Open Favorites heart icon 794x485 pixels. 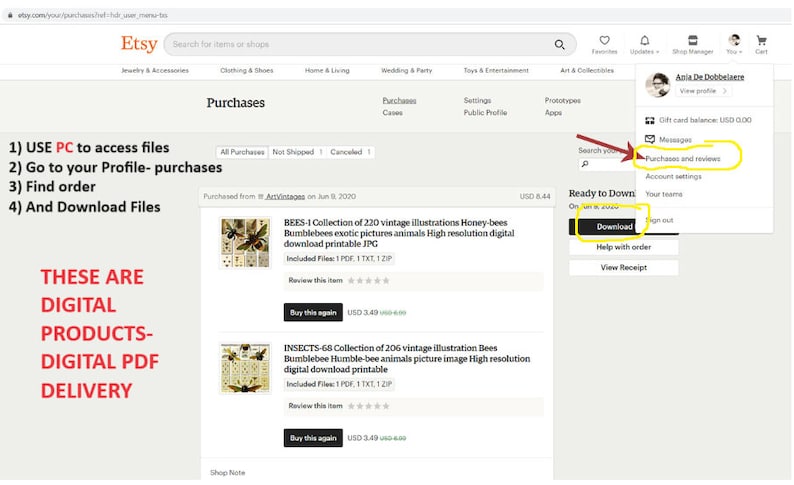(x=604, y=41)
